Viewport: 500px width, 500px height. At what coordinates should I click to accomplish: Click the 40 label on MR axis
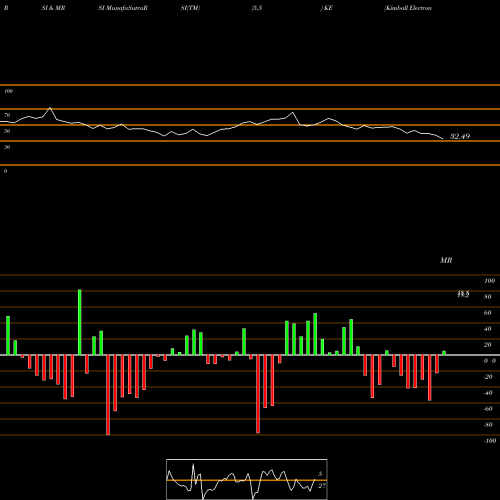click(488, 329)
